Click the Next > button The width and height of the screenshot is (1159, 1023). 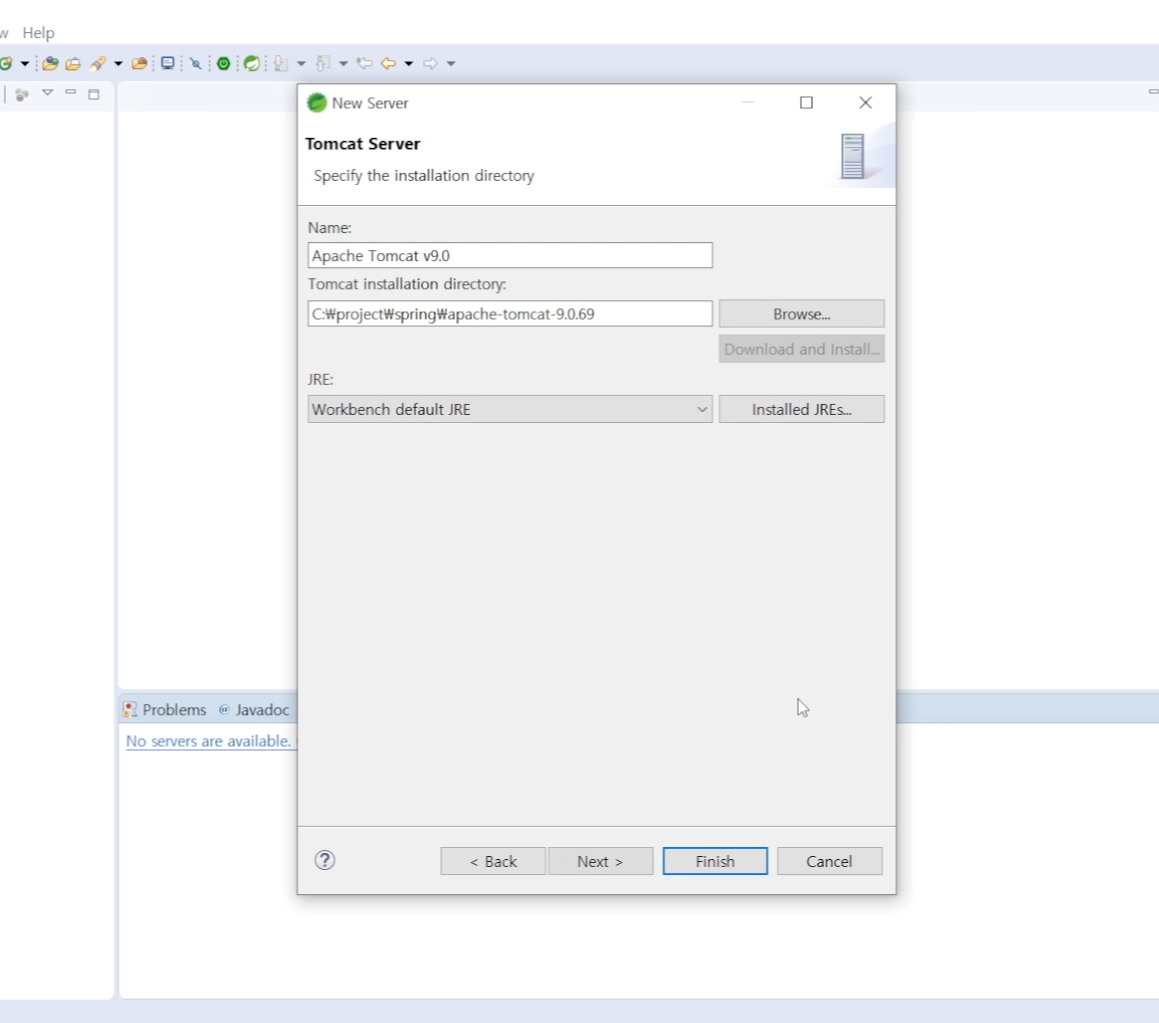tap(600, 861)
